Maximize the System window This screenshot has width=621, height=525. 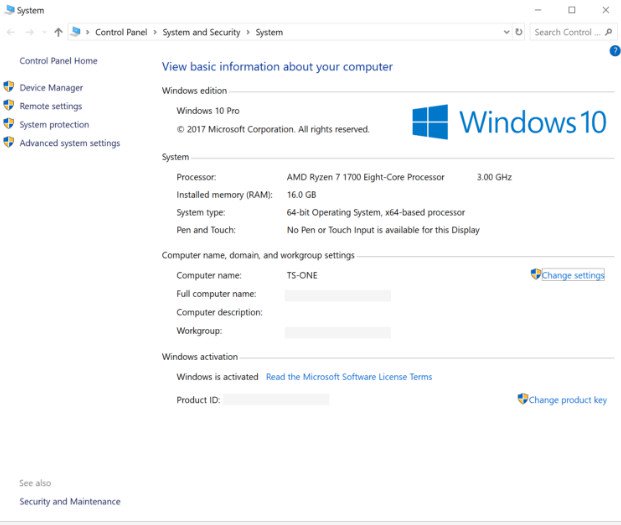pos(571,10)
